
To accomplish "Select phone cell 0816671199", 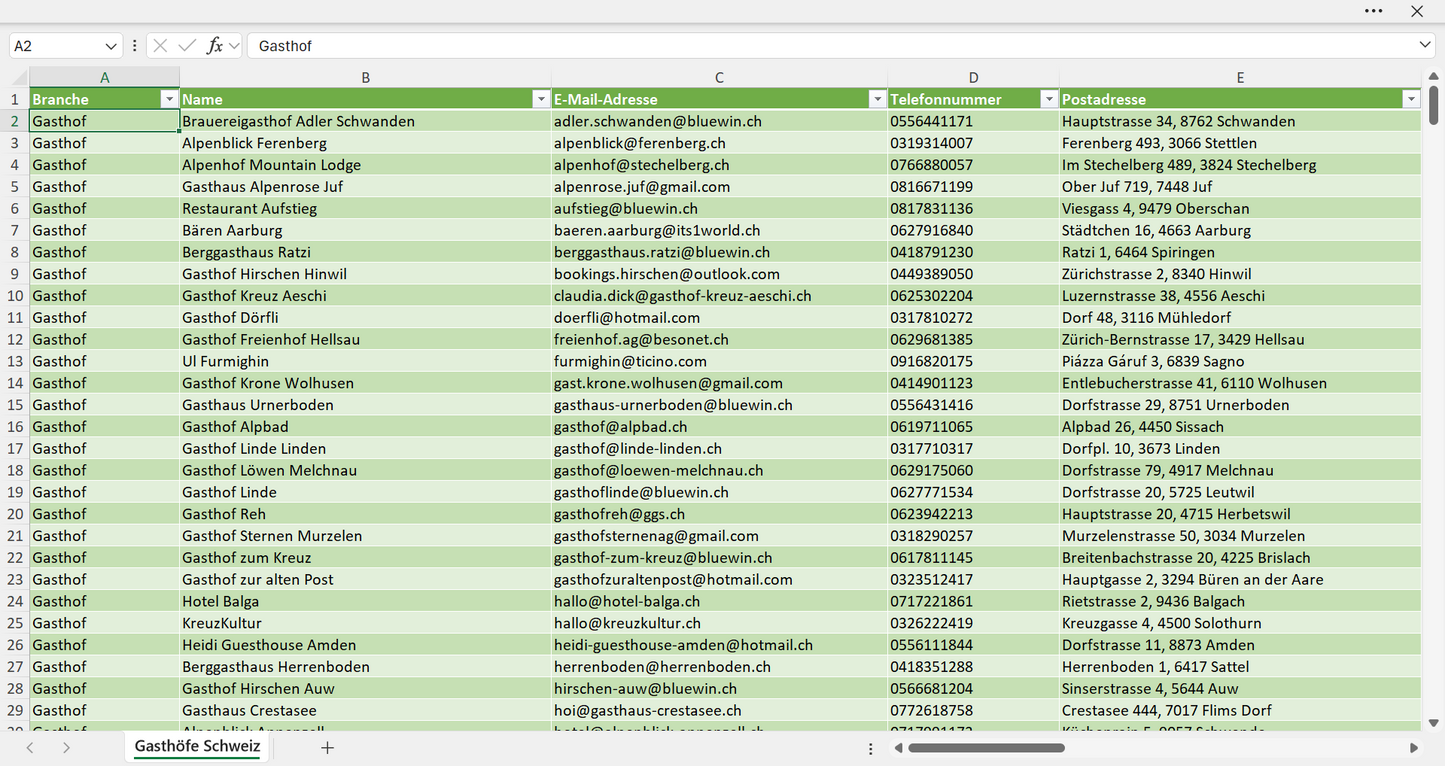I will coord(973,187).
